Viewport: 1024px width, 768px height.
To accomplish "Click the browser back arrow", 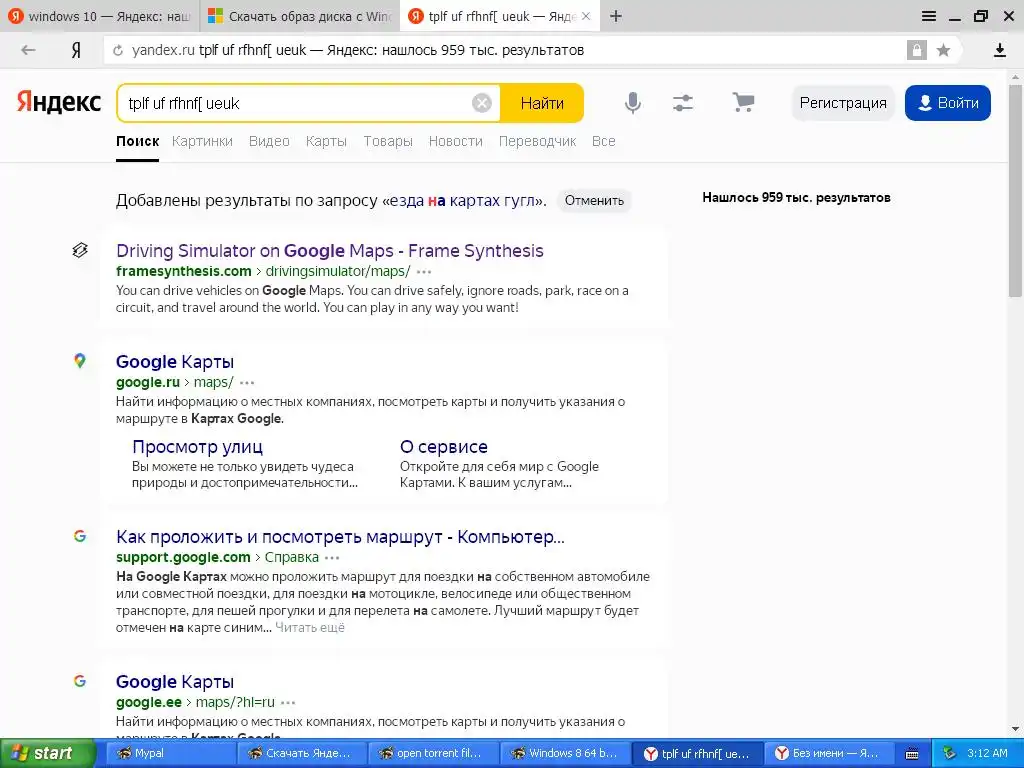I will point(28,50).
